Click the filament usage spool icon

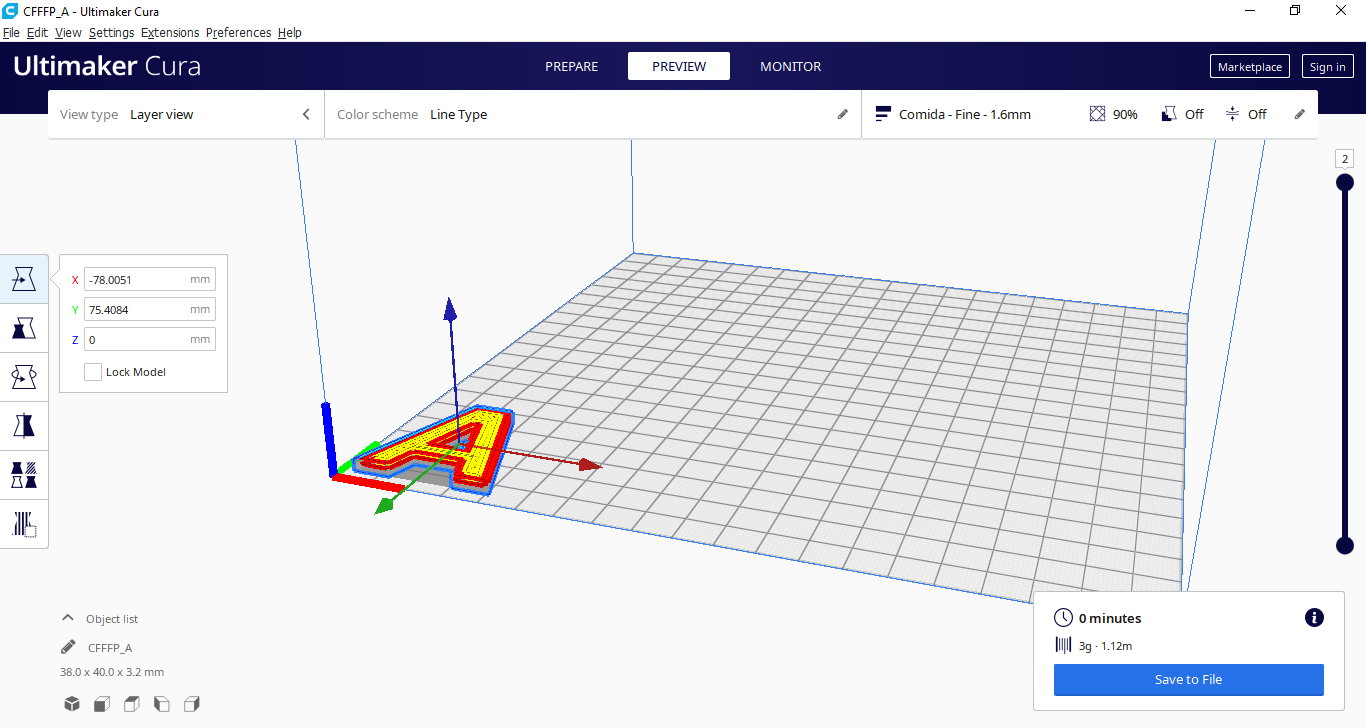pos(1063,646)
